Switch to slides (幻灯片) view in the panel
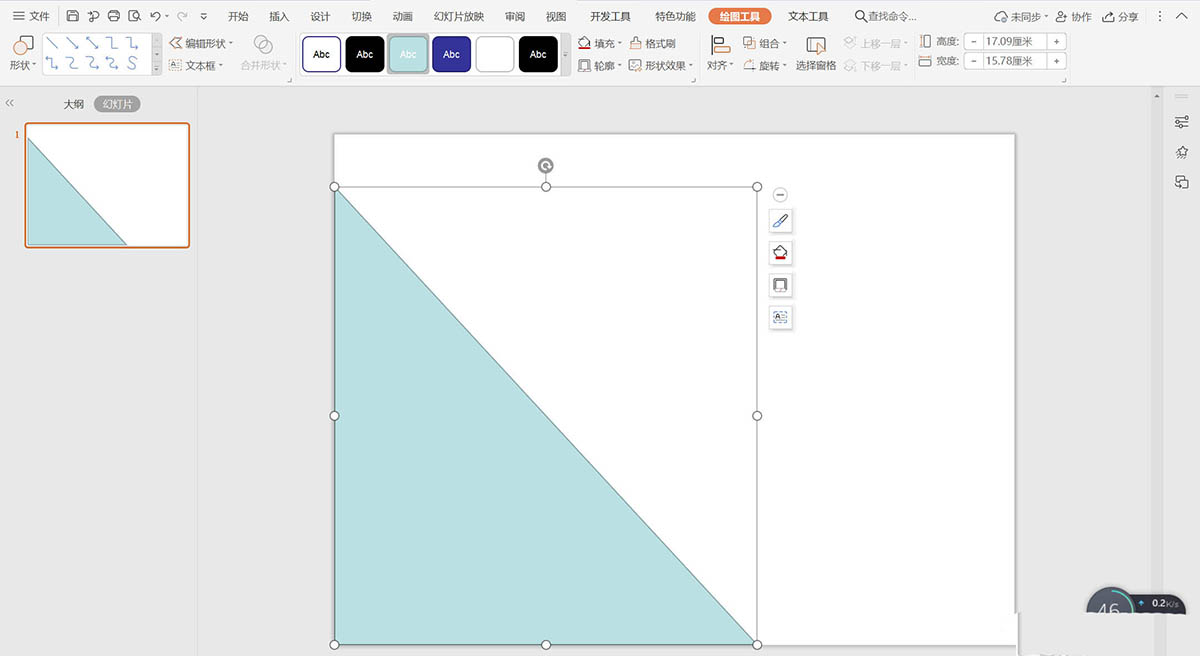Image resolution: width=1200 pixels, height=656 pixels. click(x=117, y=104)
